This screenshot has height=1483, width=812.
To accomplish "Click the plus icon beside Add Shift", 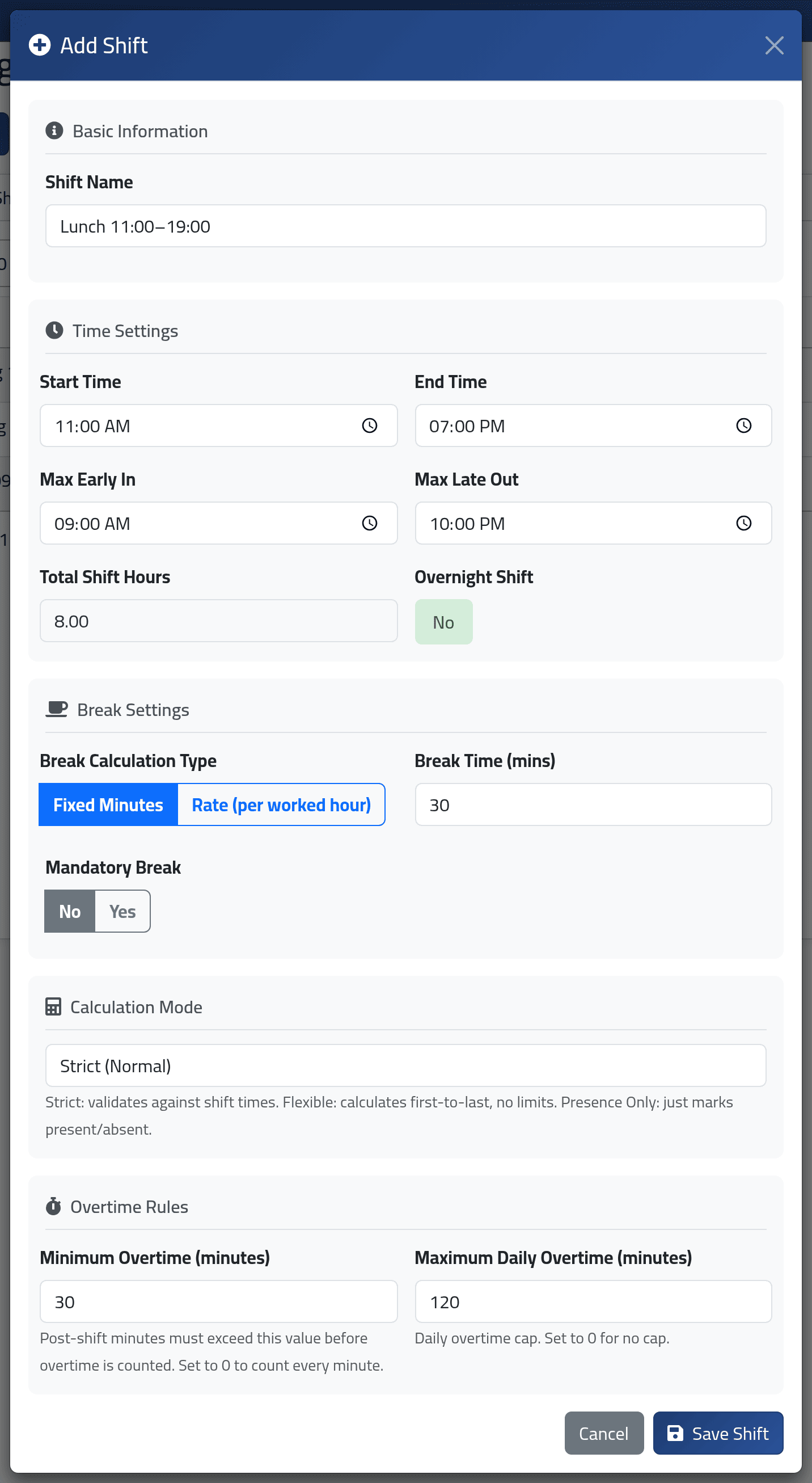I will [x=40, y=45].
